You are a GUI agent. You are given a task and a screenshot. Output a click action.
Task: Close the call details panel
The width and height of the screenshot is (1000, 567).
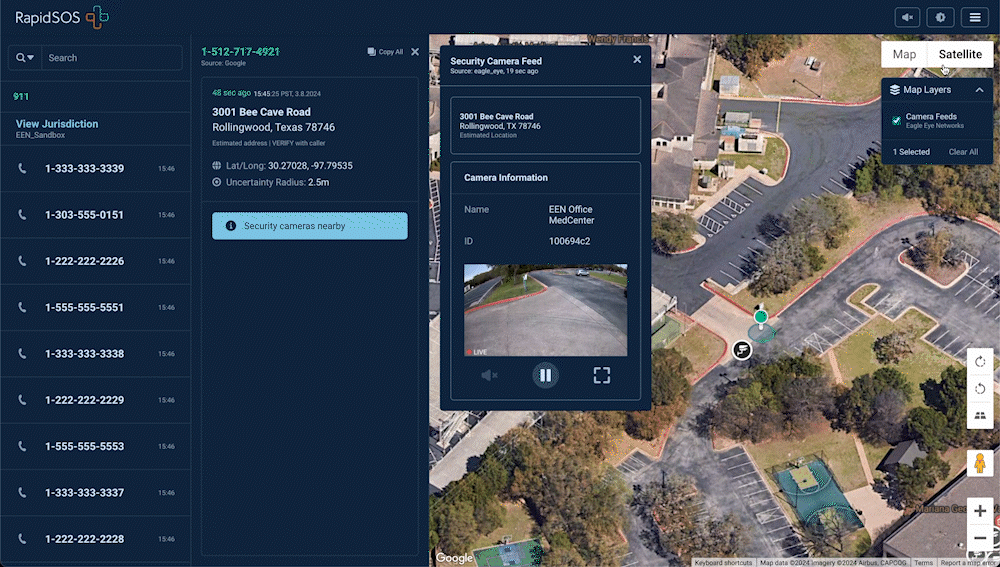coord(415,52)
